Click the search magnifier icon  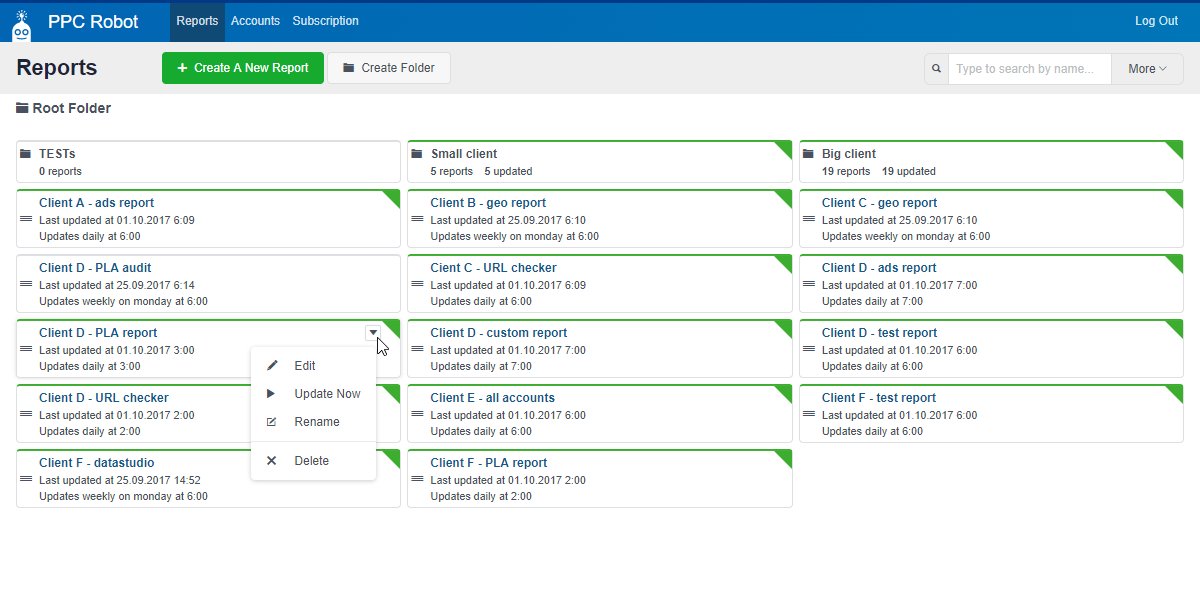[937, 69]
